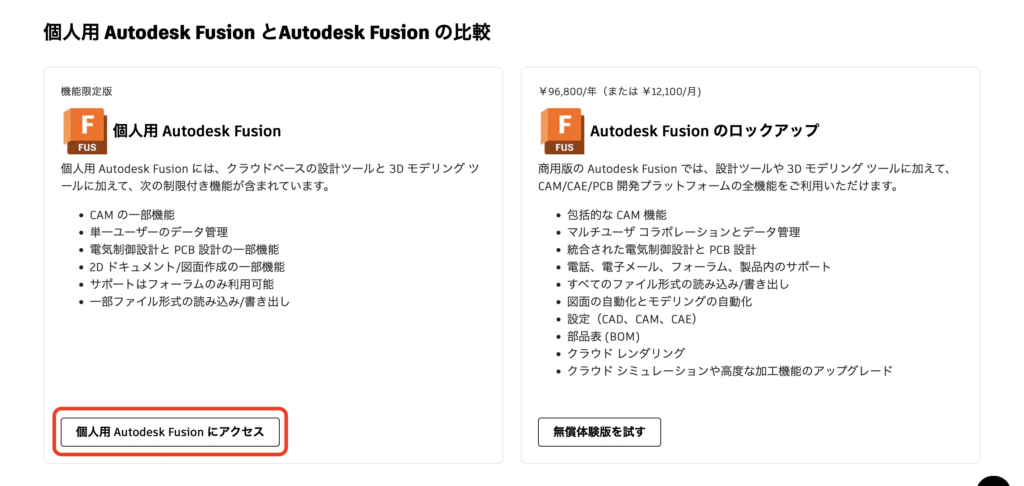Screen dimensions: 1024x486
Task: Click the 一部ファイル形式の読み込み/書き出し list item
Action: tap(189, 302)
